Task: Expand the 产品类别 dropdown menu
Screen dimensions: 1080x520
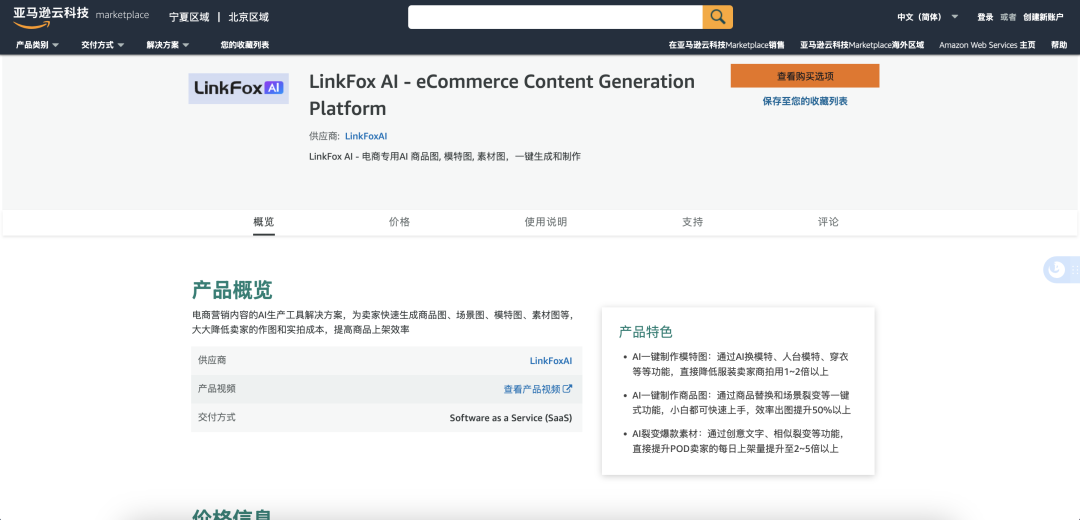Action: tap(37, 45)
